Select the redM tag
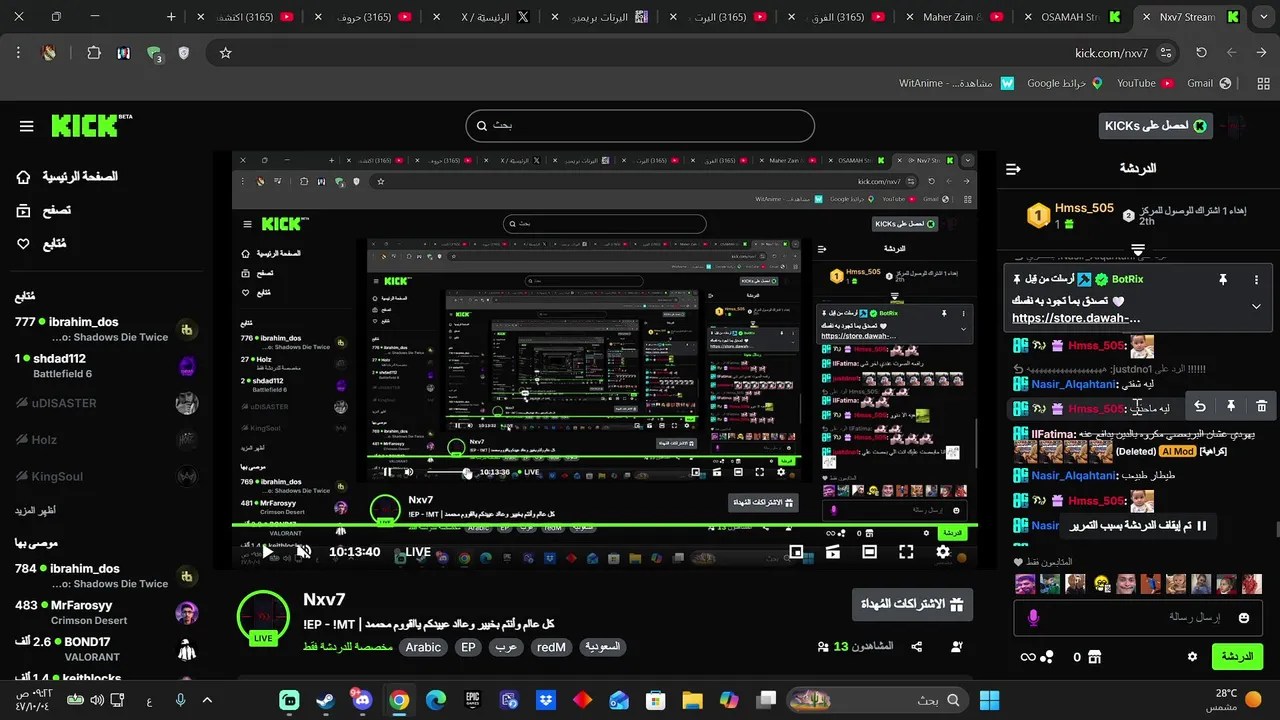This screenshot has width=1280, height=720. pyautogui.click(x=551, y=647)
